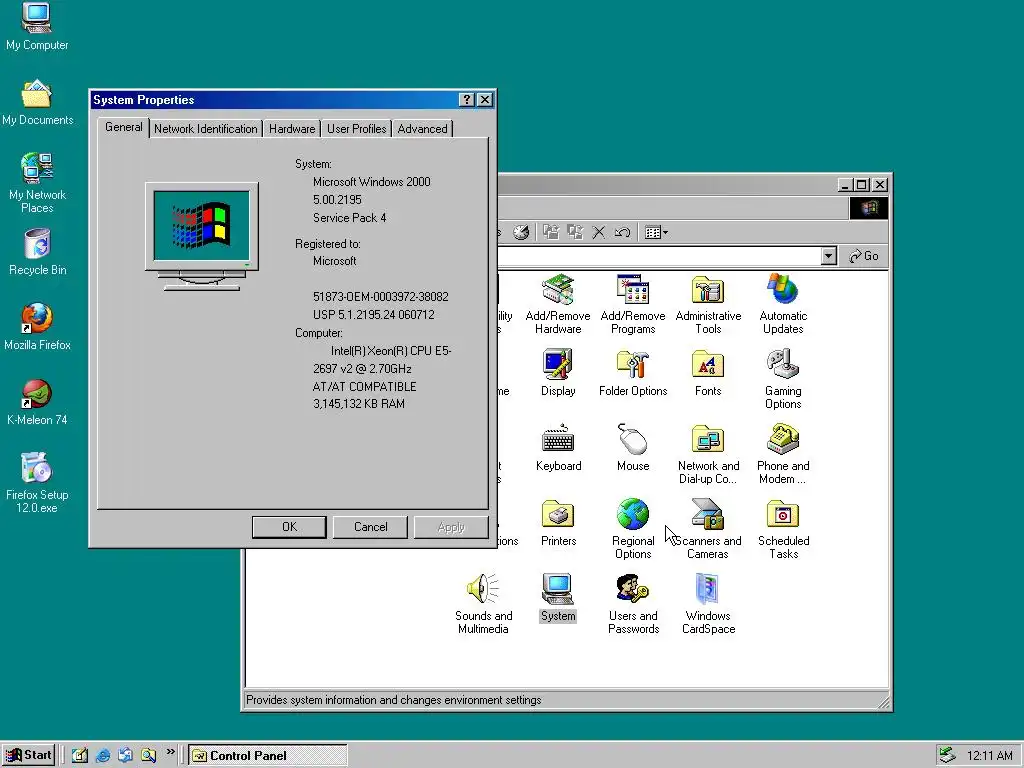Click Cancel in System Properties
1024x768 pixels.
(370, 527)
